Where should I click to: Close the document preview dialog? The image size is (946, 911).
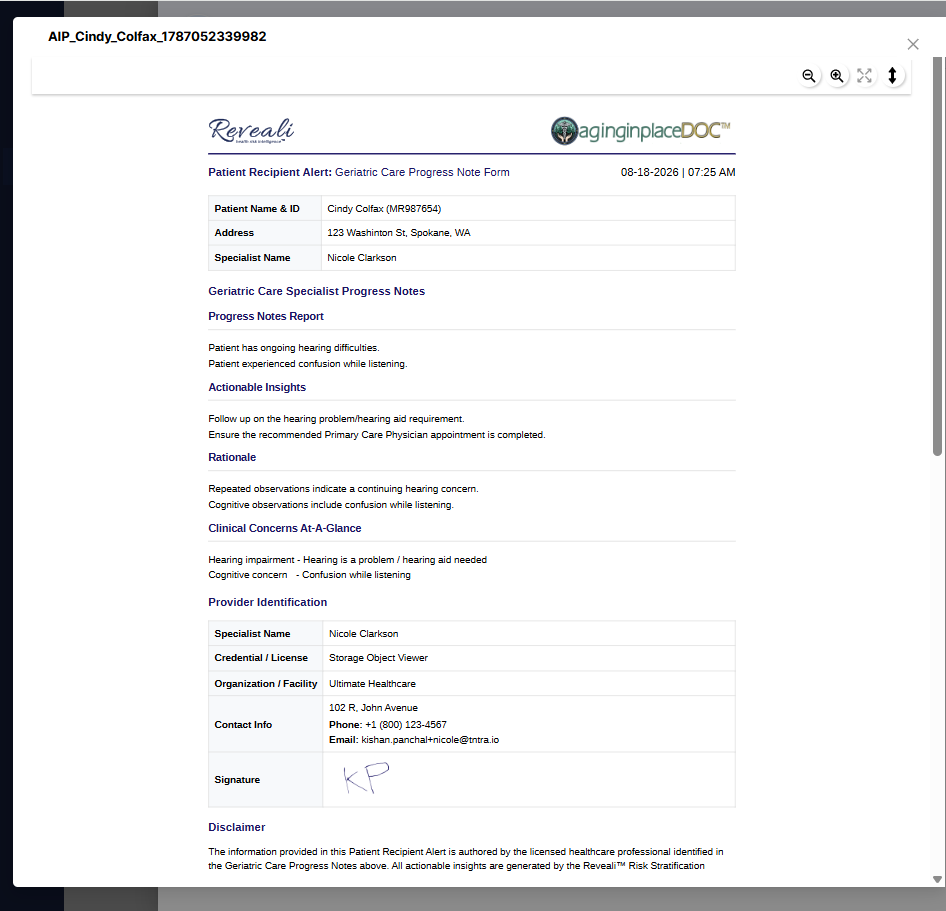point(913,44)
